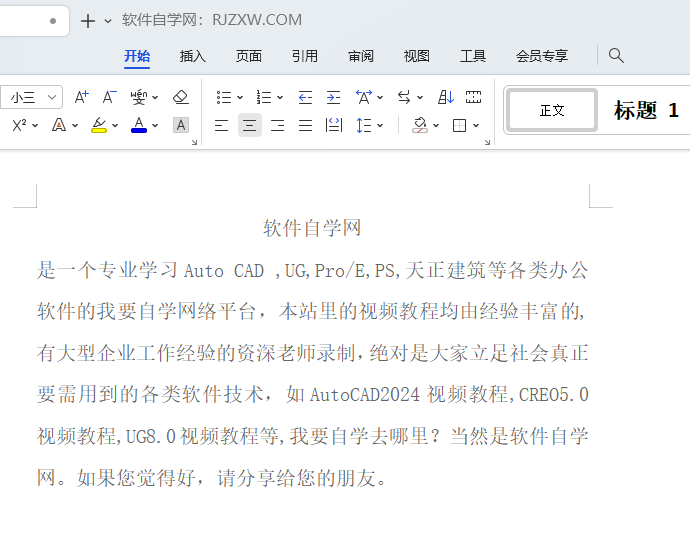Add new document tab with plus
This screenshot has width=690, height=549.
88,21
